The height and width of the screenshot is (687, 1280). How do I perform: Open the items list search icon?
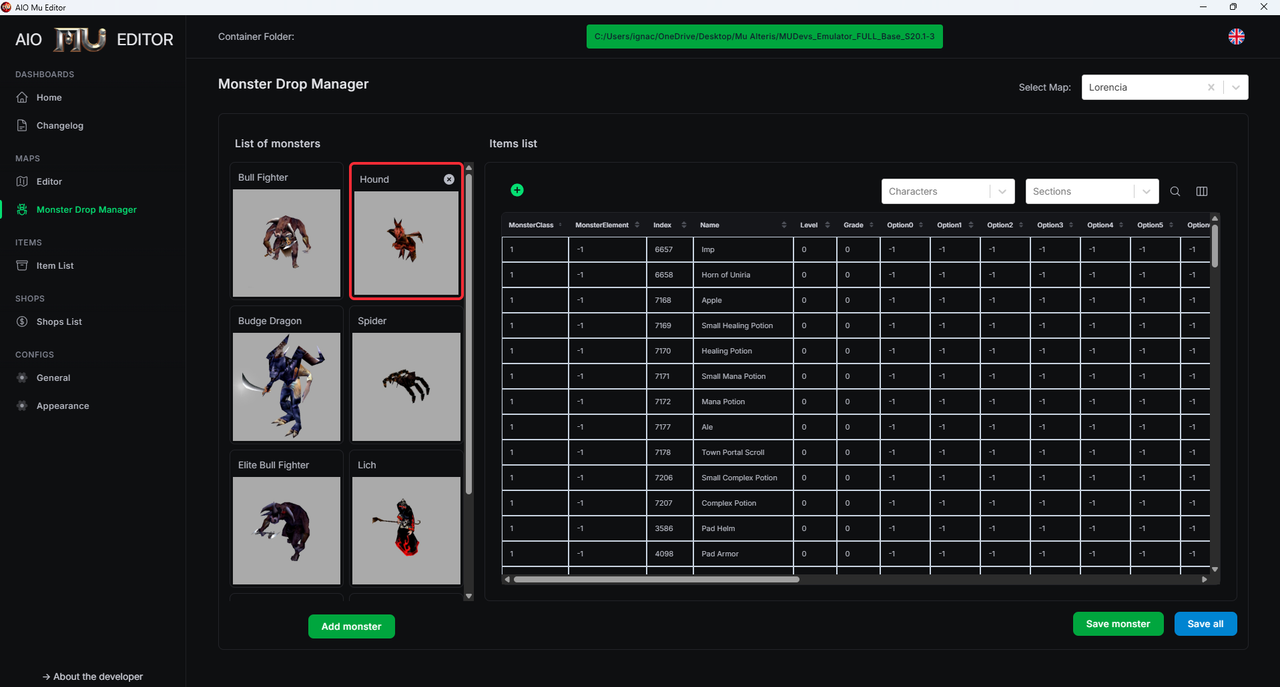[x=1175, y=192]
